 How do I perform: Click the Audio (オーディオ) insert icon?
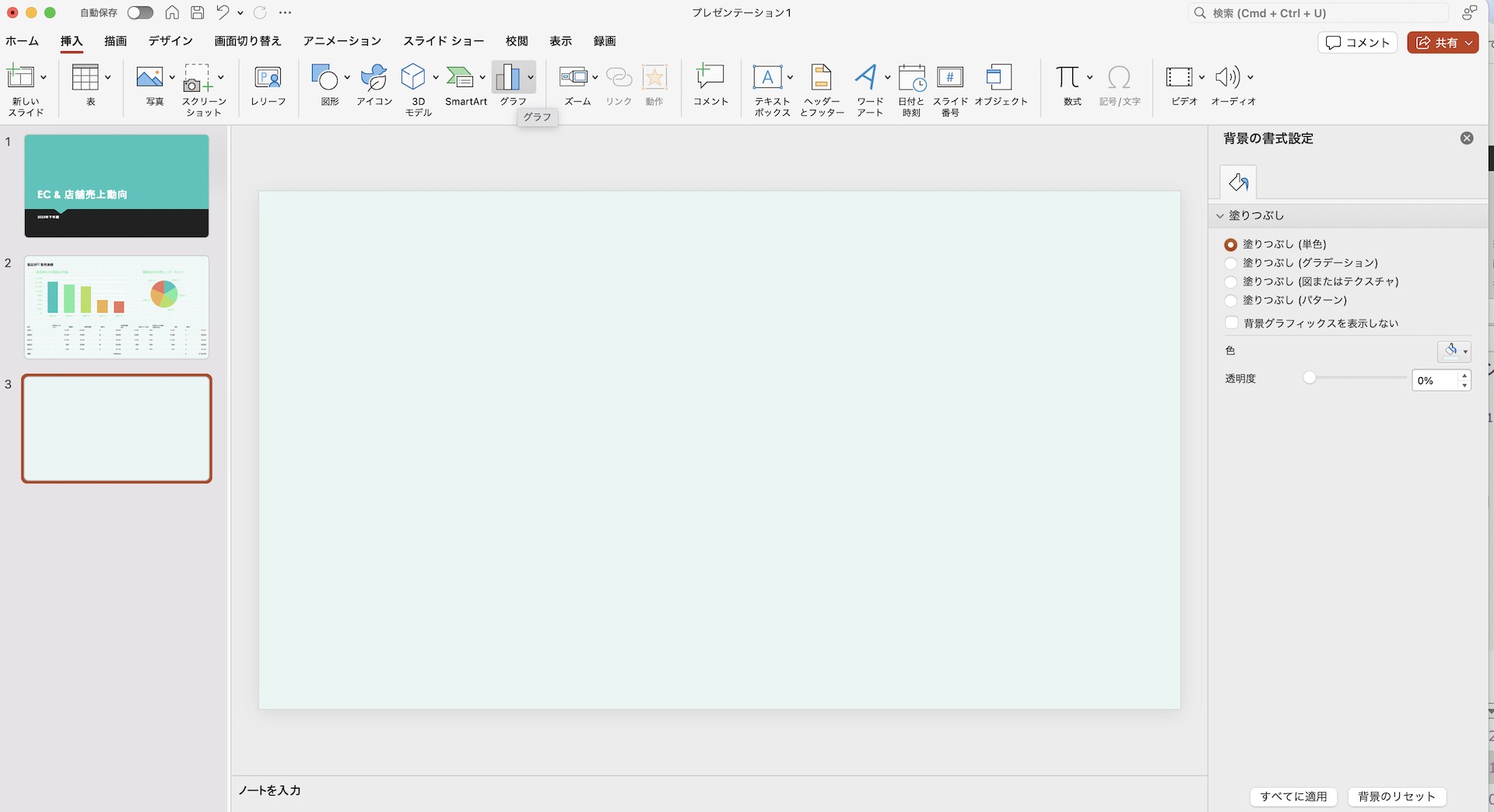(x=1228, y=77)
